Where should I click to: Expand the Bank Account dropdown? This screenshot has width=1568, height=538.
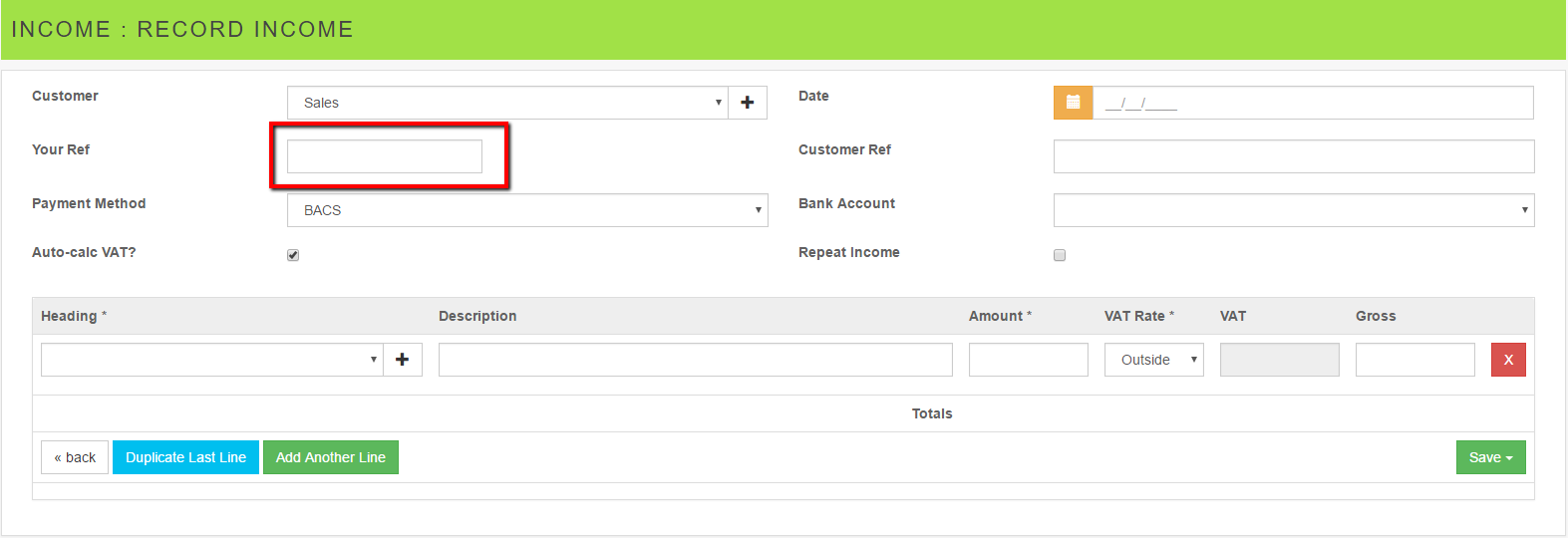pos(1293,210)
